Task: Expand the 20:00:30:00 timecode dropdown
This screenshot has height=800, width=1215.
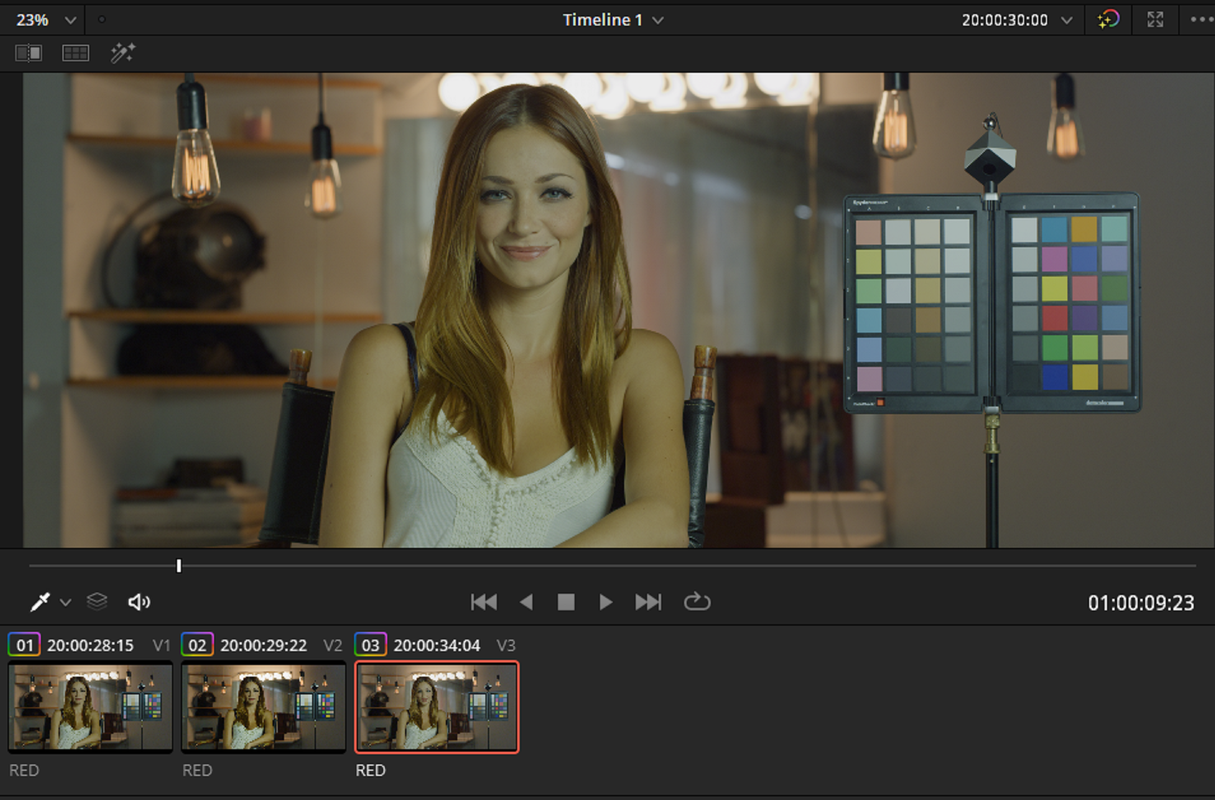Action: click(1016, 20)
